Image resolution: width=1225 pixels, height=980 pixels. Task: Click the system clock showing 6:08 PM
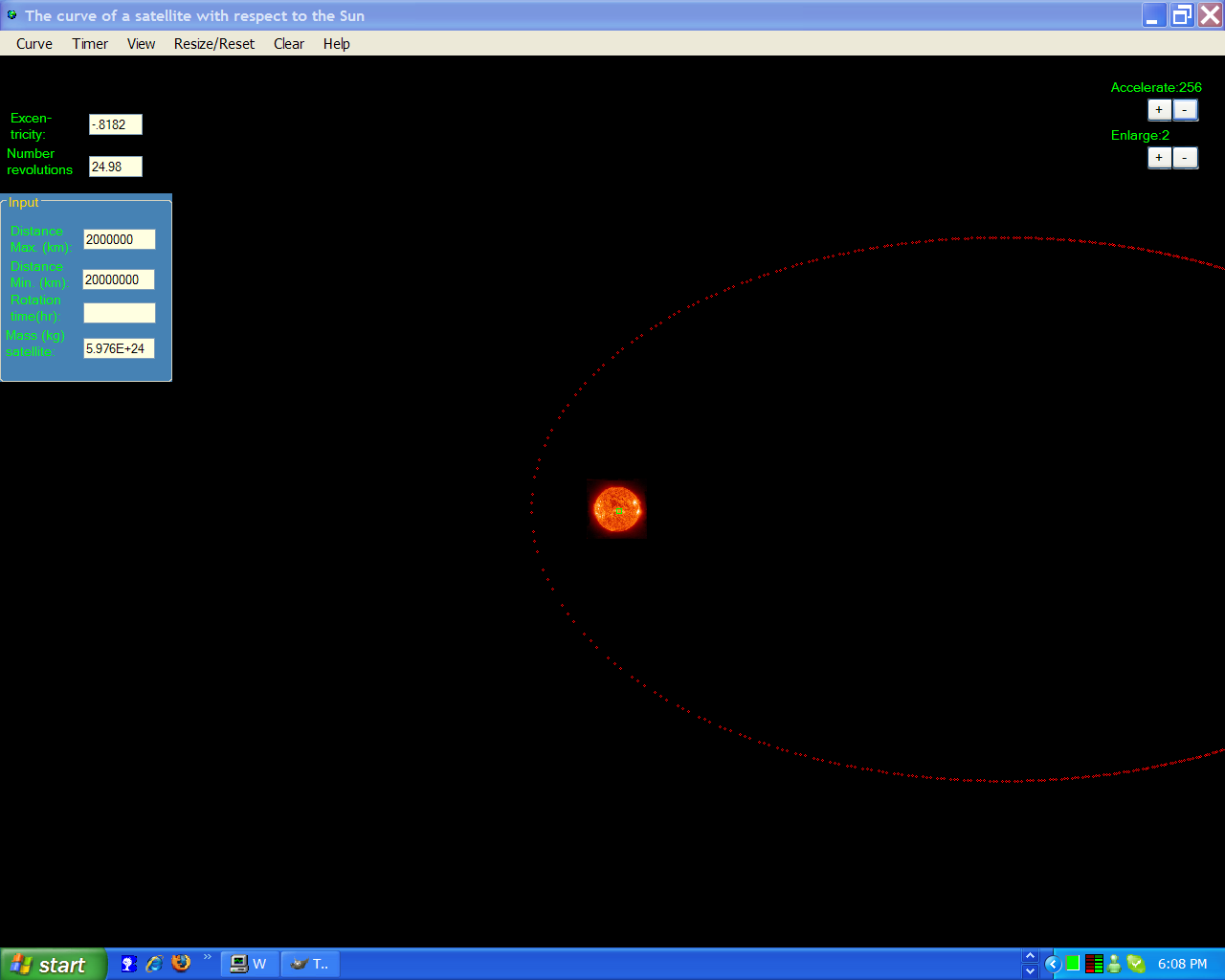[1182, 964]
